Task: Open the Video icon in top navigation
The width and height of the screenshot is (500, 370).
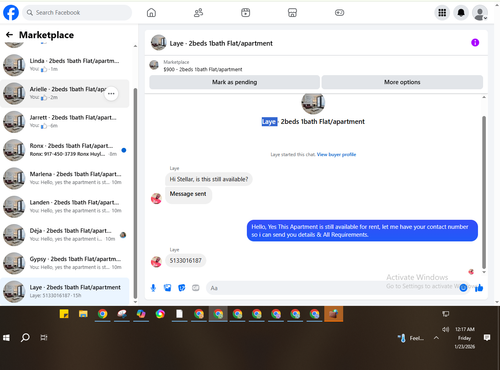Action: point(245,13)
